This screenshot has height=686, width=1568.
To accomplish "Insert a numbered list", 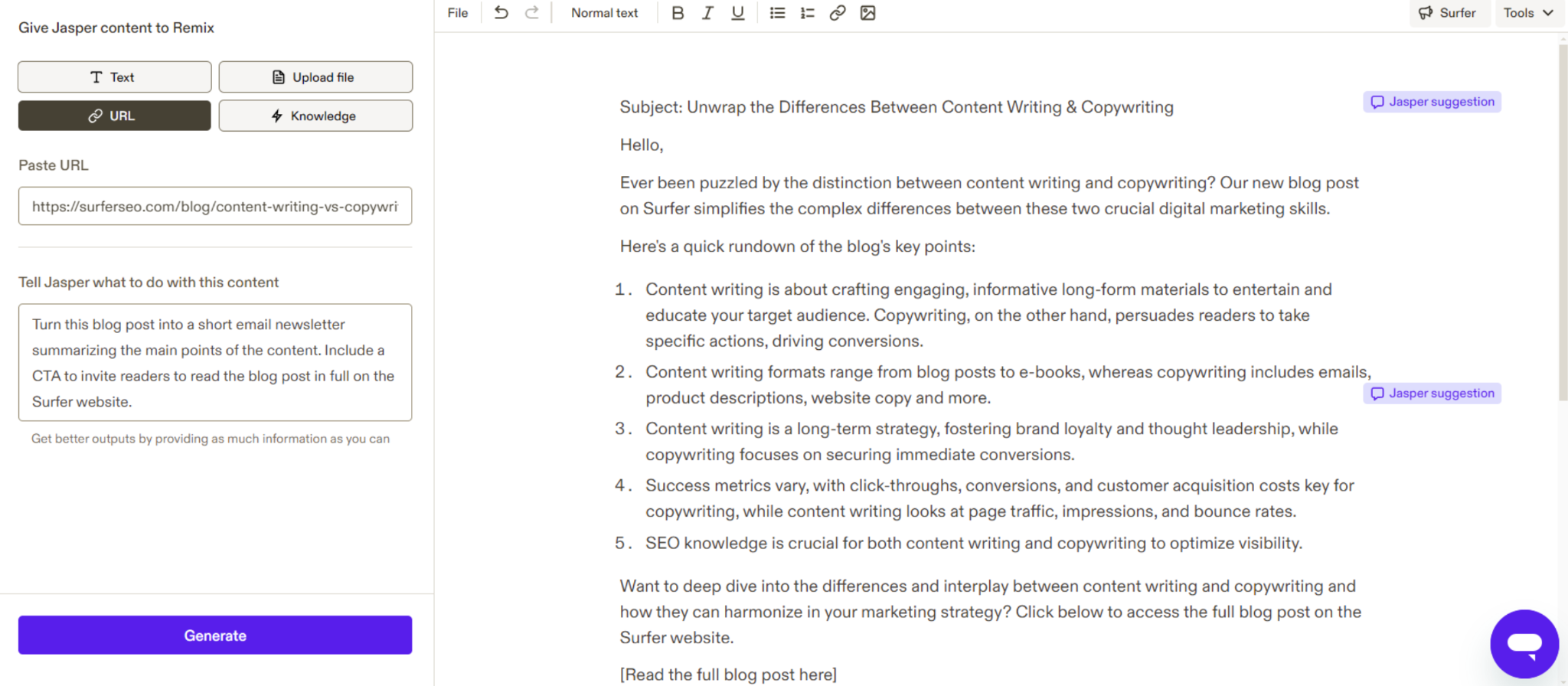I will pos(807,13).
